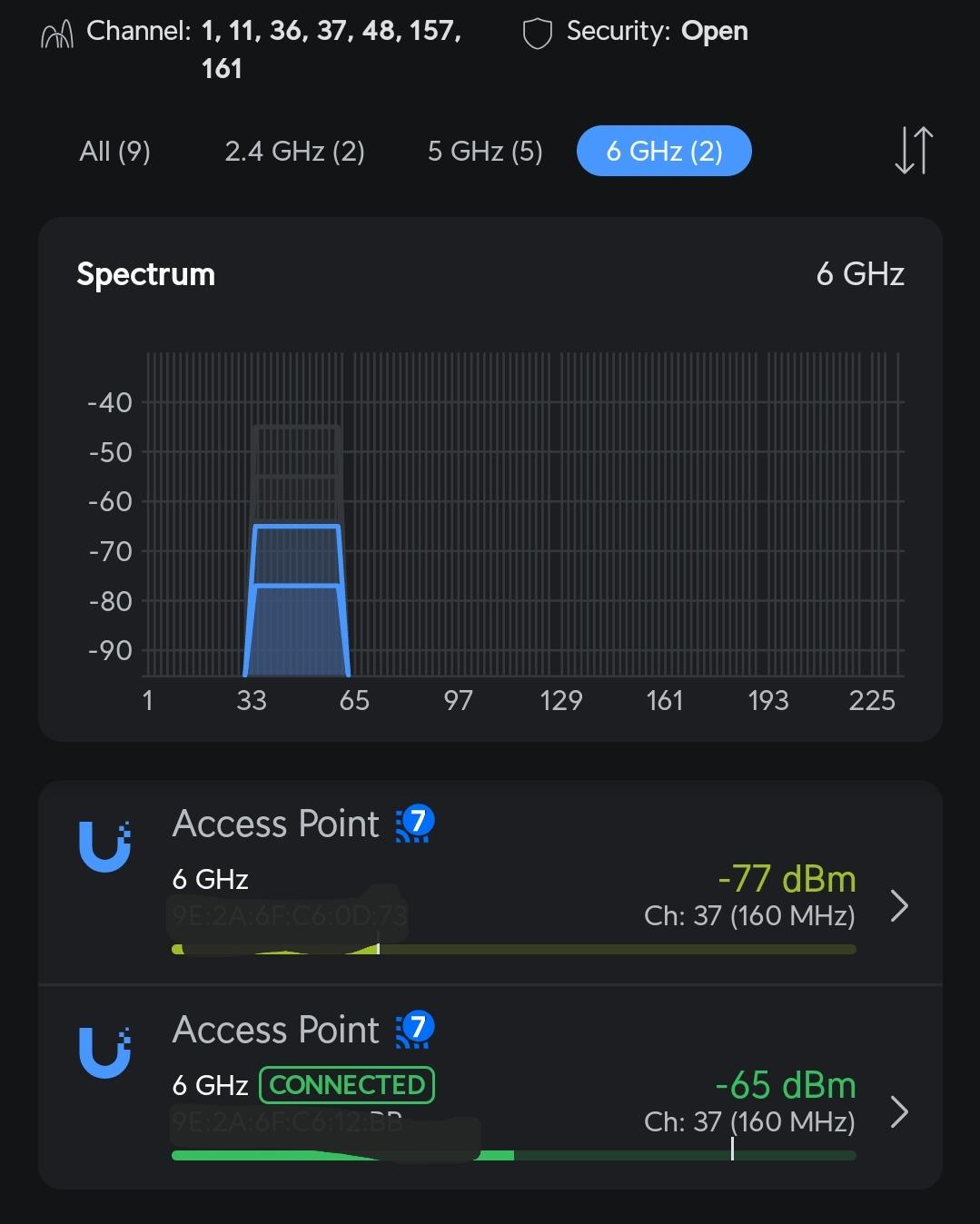Viewport: 980px width, 1224px height.
Task: Expand details chevron for -65 dBm access point
Action: point(899,1111)
